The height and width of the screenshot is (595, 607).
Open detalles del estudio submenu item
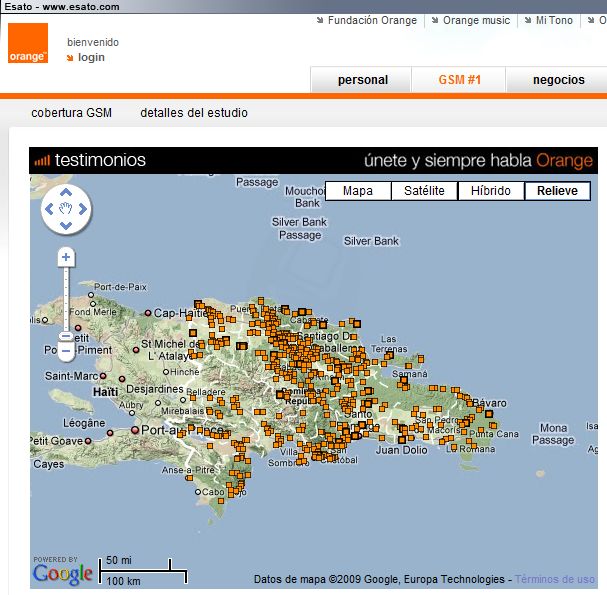(x=194, y=113)
